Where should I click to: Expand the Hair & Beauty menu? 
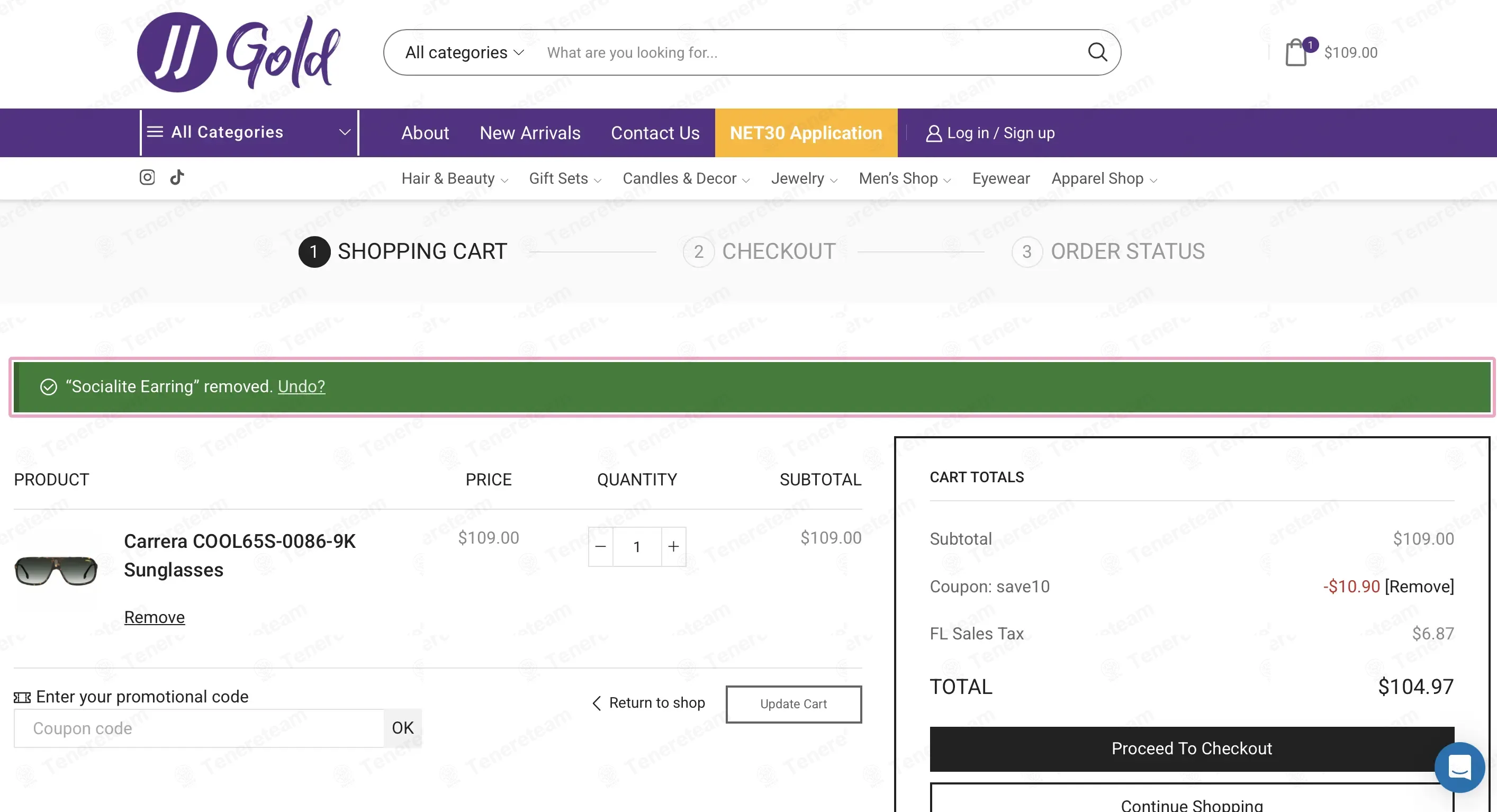pyautogui.click(x=454, y=178)
